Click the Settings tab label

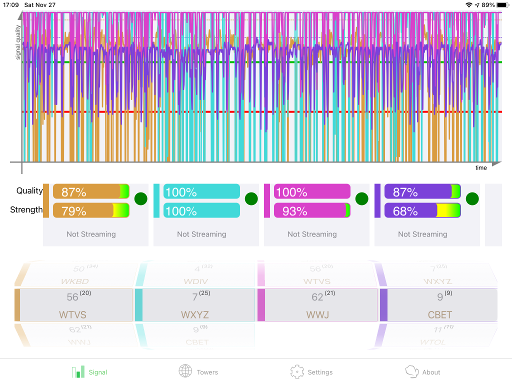(320, 372)
